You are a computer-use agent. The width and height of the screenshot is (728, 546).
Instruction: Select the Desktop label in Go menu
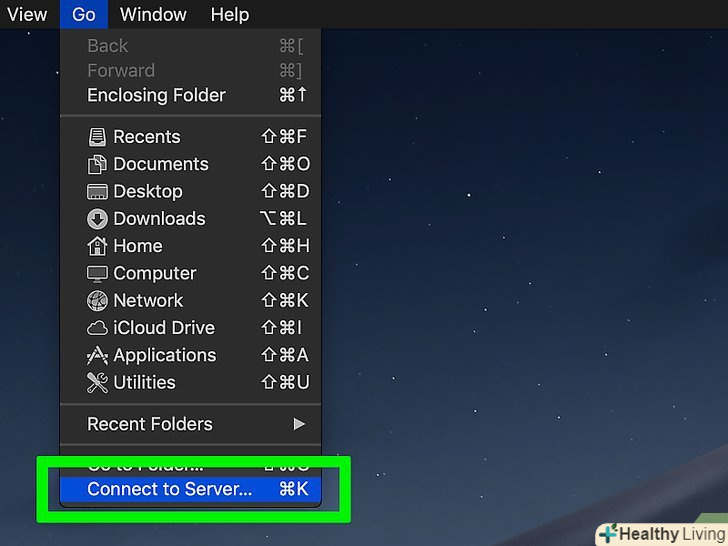click(x=148, y=192)
